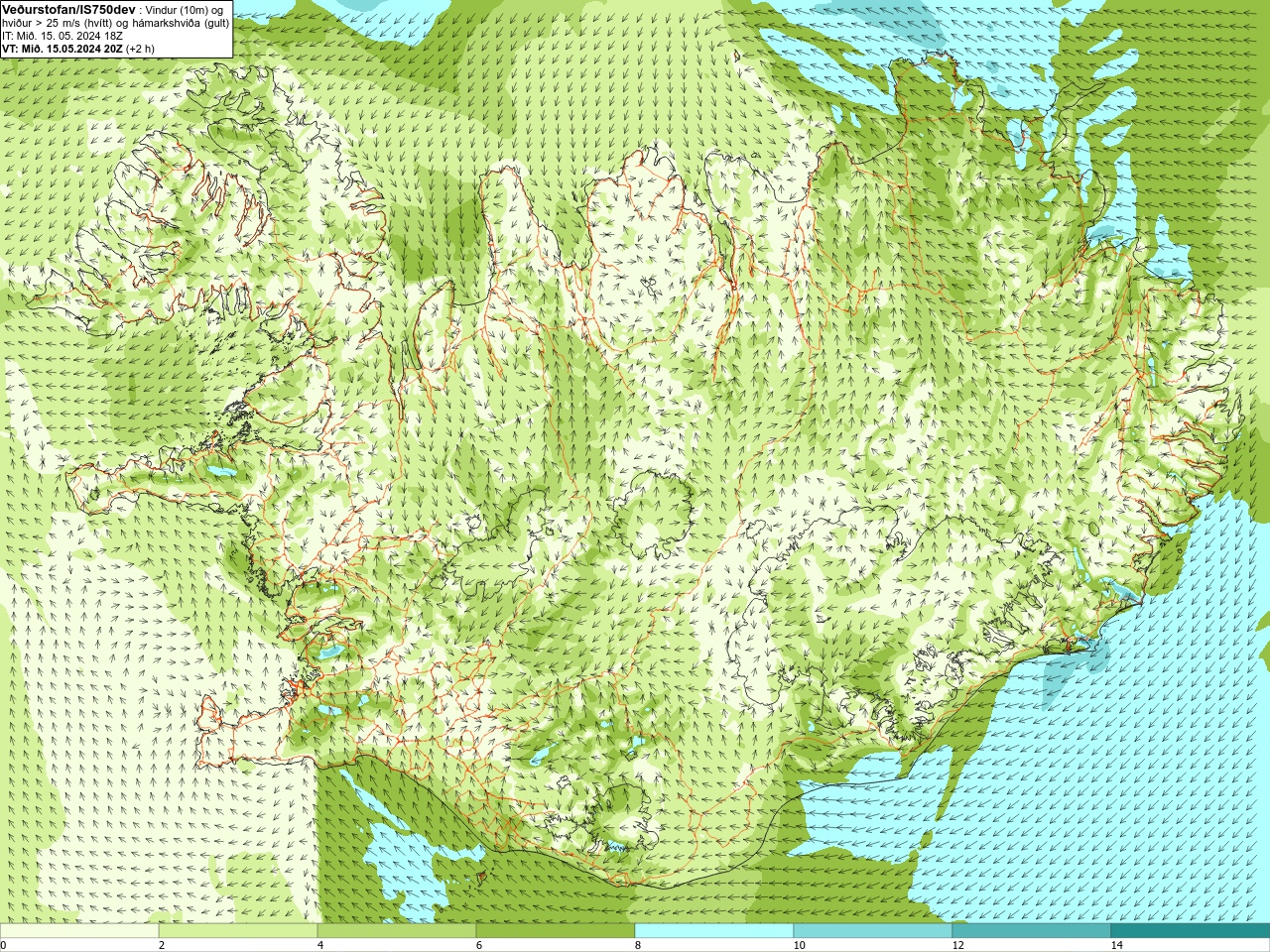The height and width of the screenshot is (952, 1270).
Task: Click the '12' label on color scale
Action: [957, 945]
